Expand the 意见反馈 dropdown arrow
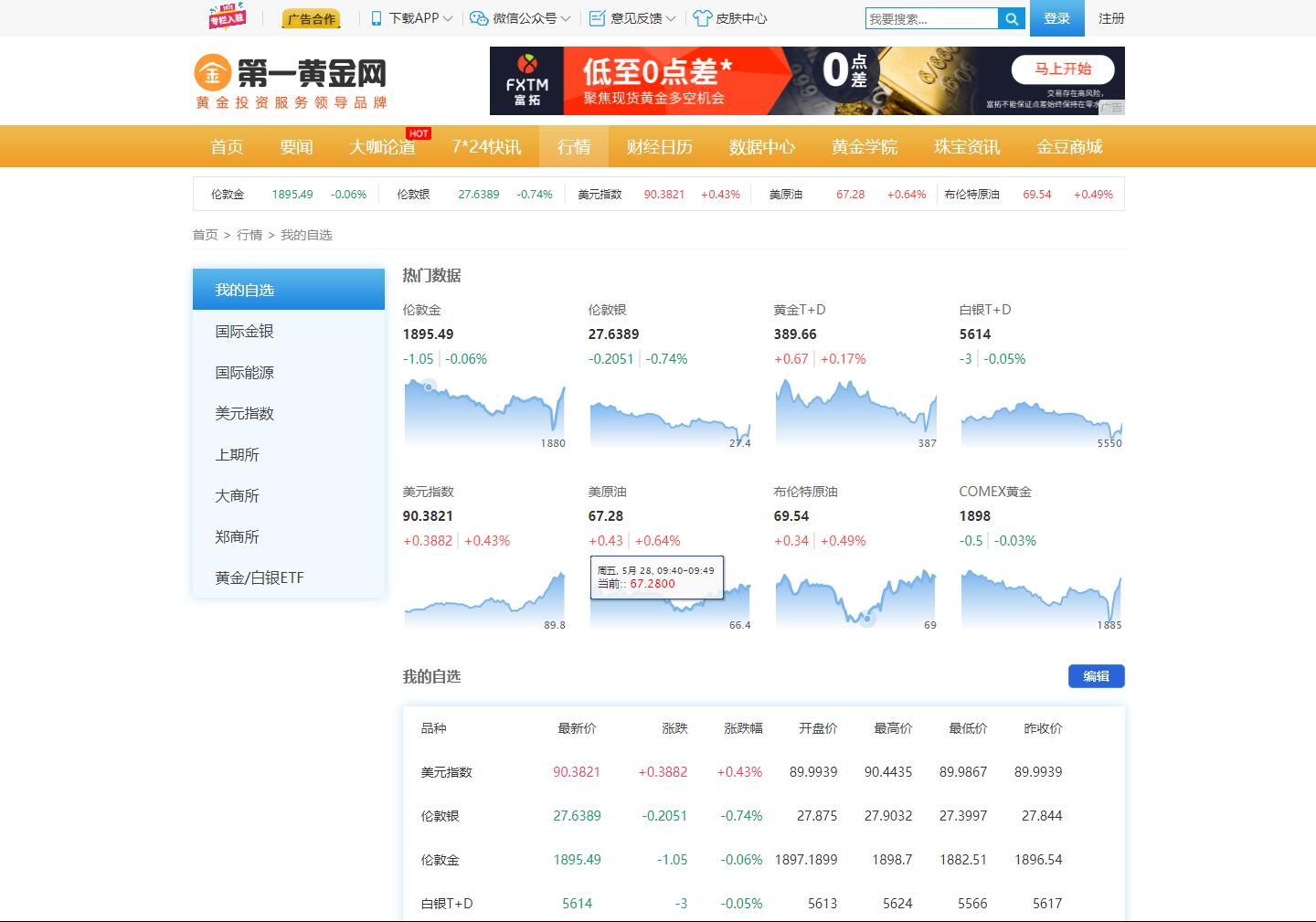Screen dimensions: 1316x922 tap(674, 17)
